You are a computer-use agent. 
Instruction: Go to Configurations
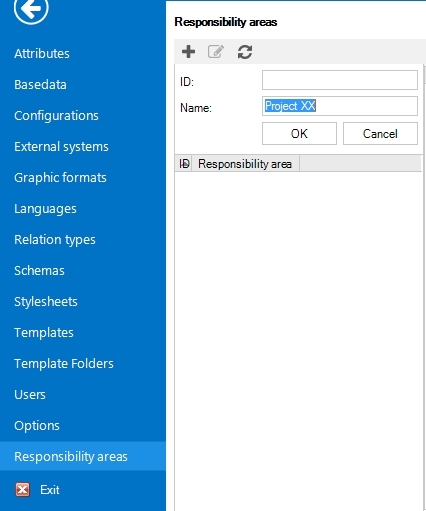[56, 116]
